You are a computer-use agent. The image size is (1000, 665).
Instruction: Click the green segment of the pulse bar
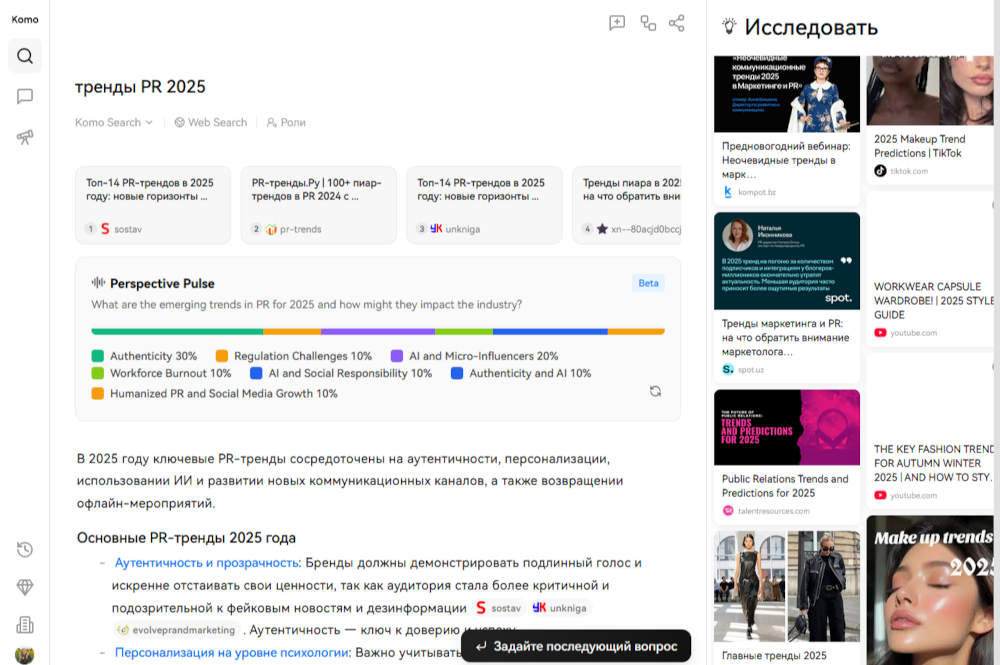point(177,332)
